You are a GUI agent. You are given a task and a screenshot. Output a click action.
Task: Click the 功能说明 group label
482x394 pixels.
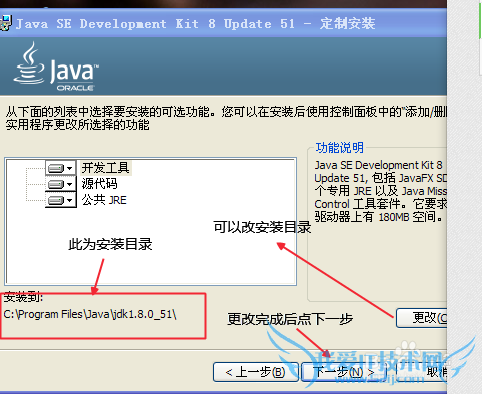tap(339, 148)
